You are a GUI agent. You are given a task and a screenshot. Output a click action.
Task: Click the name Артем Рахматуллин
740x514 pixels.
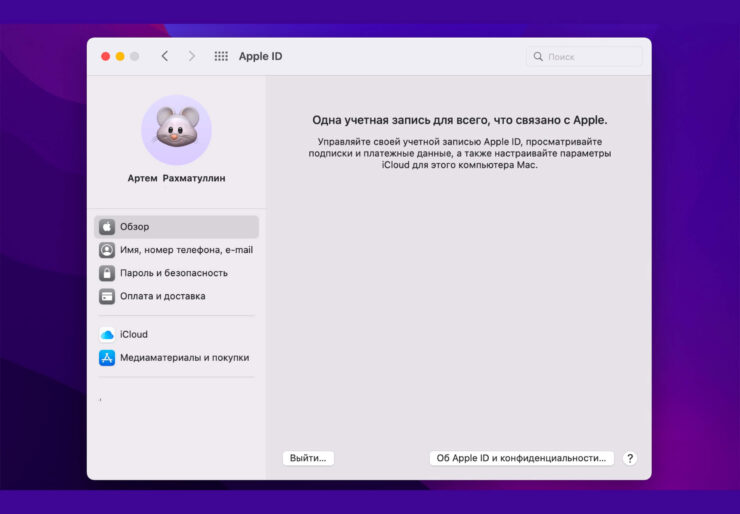pyautogui.click(x=177, y=178)
